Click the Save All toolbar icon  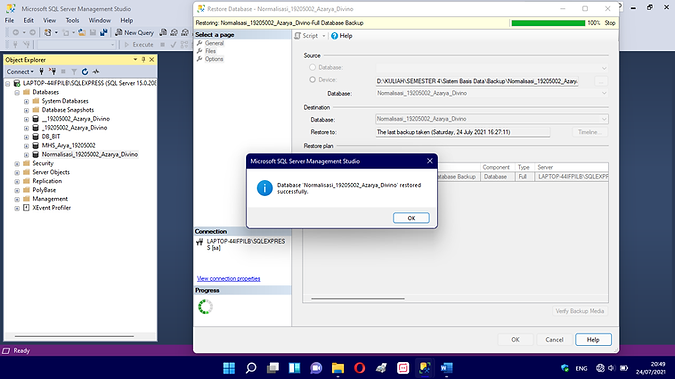[x=103, y=32]
